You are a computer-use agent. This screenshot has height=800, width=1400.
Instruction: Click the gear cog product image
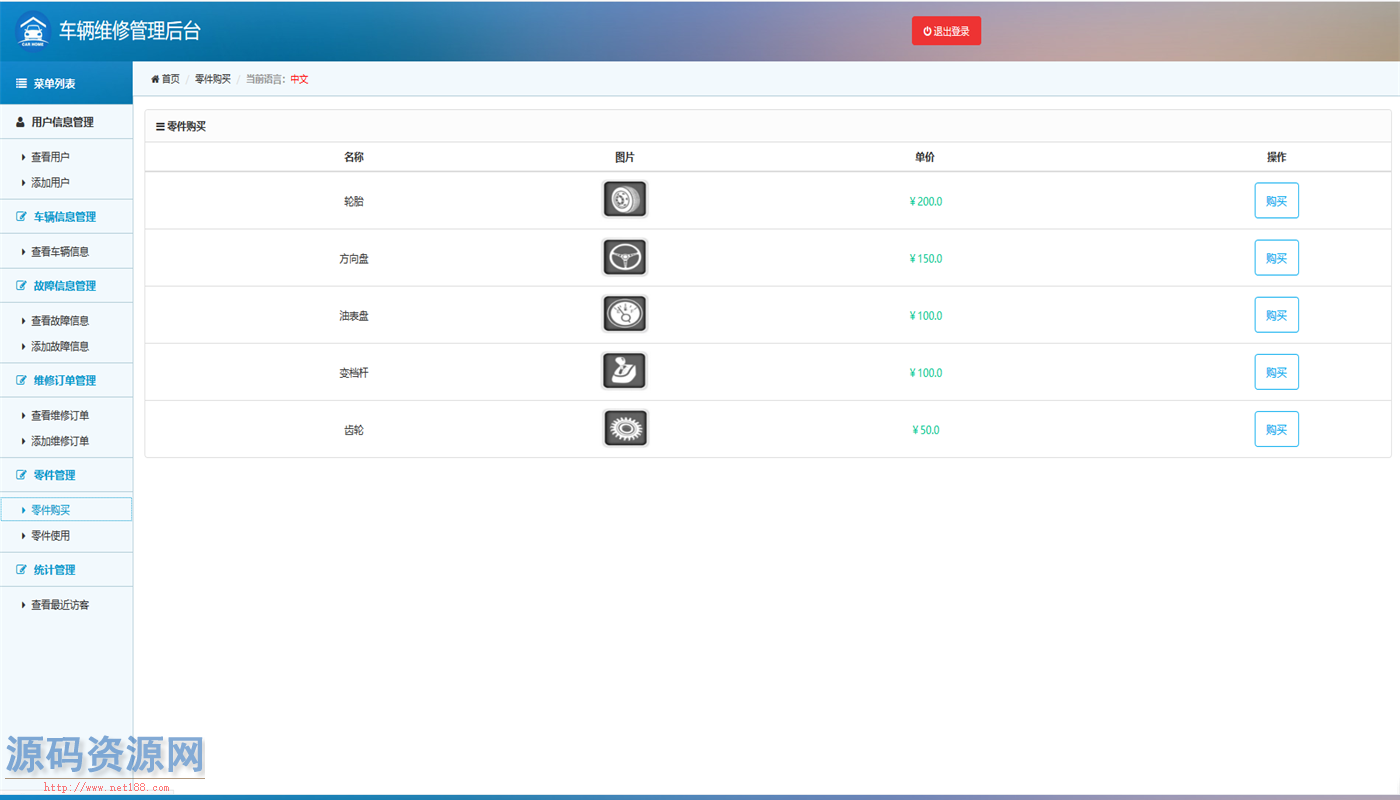(x=625, y=429)
